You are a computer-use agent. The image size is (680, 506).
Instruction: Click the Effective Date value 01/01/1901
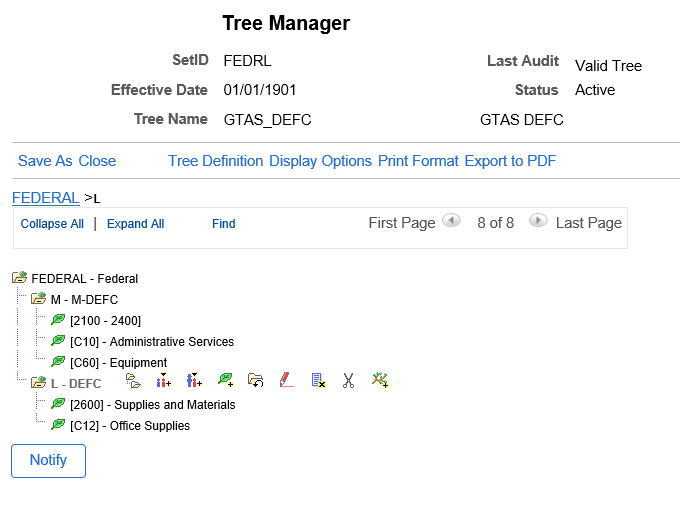(x=259, y=90)
